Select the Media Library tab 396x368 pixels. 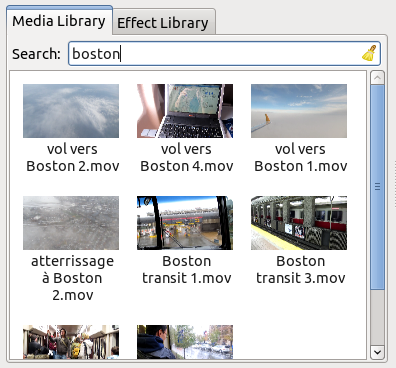pos(59,21)
